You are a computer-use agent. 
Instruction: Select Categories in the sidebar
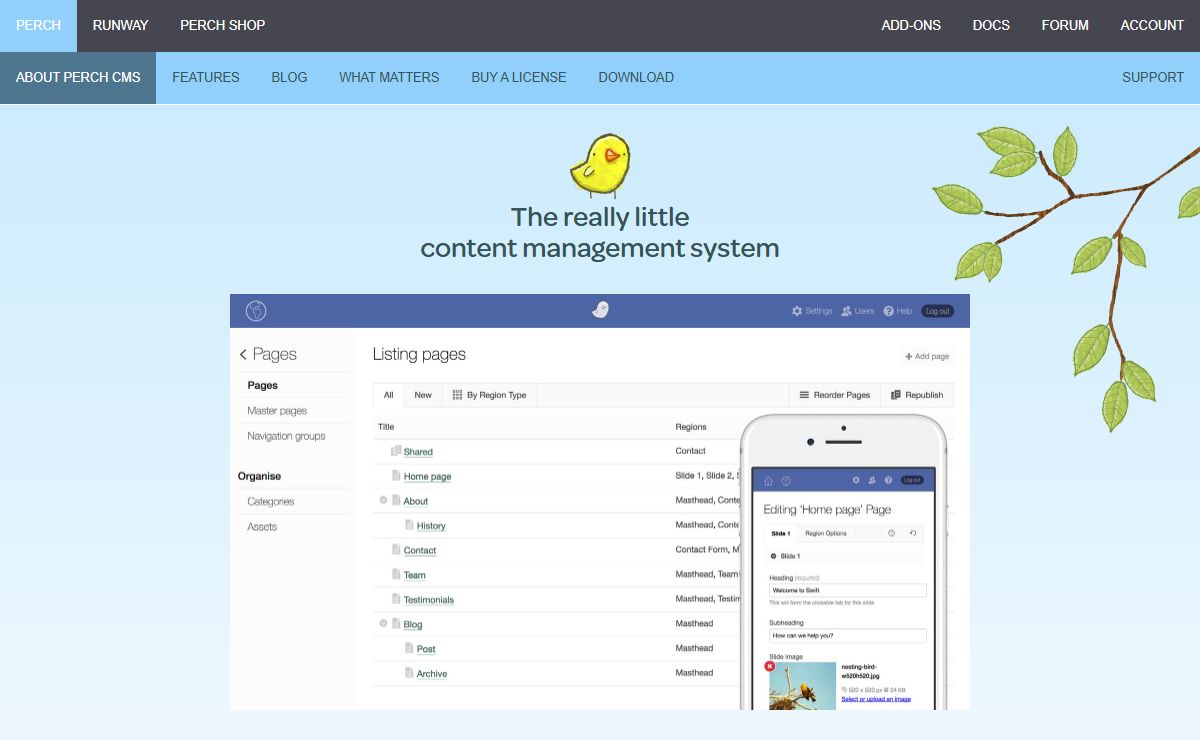tap(271, 502)
